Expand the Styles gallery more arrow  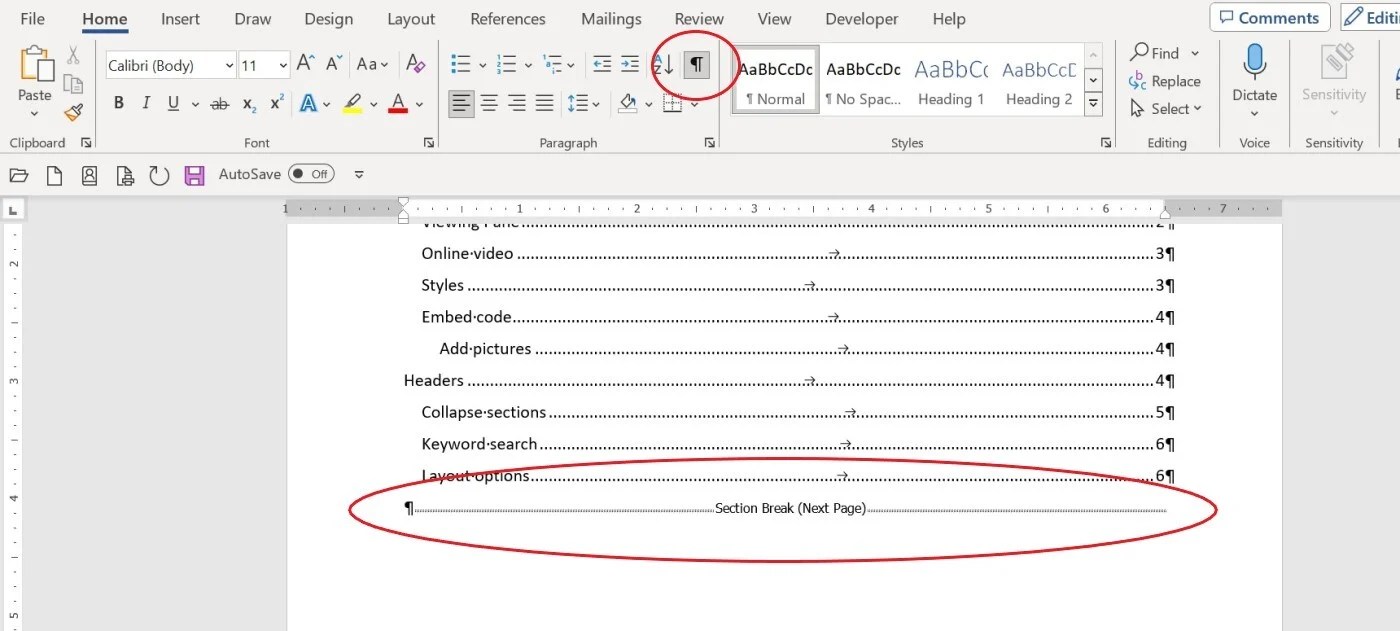point(1094,103)
